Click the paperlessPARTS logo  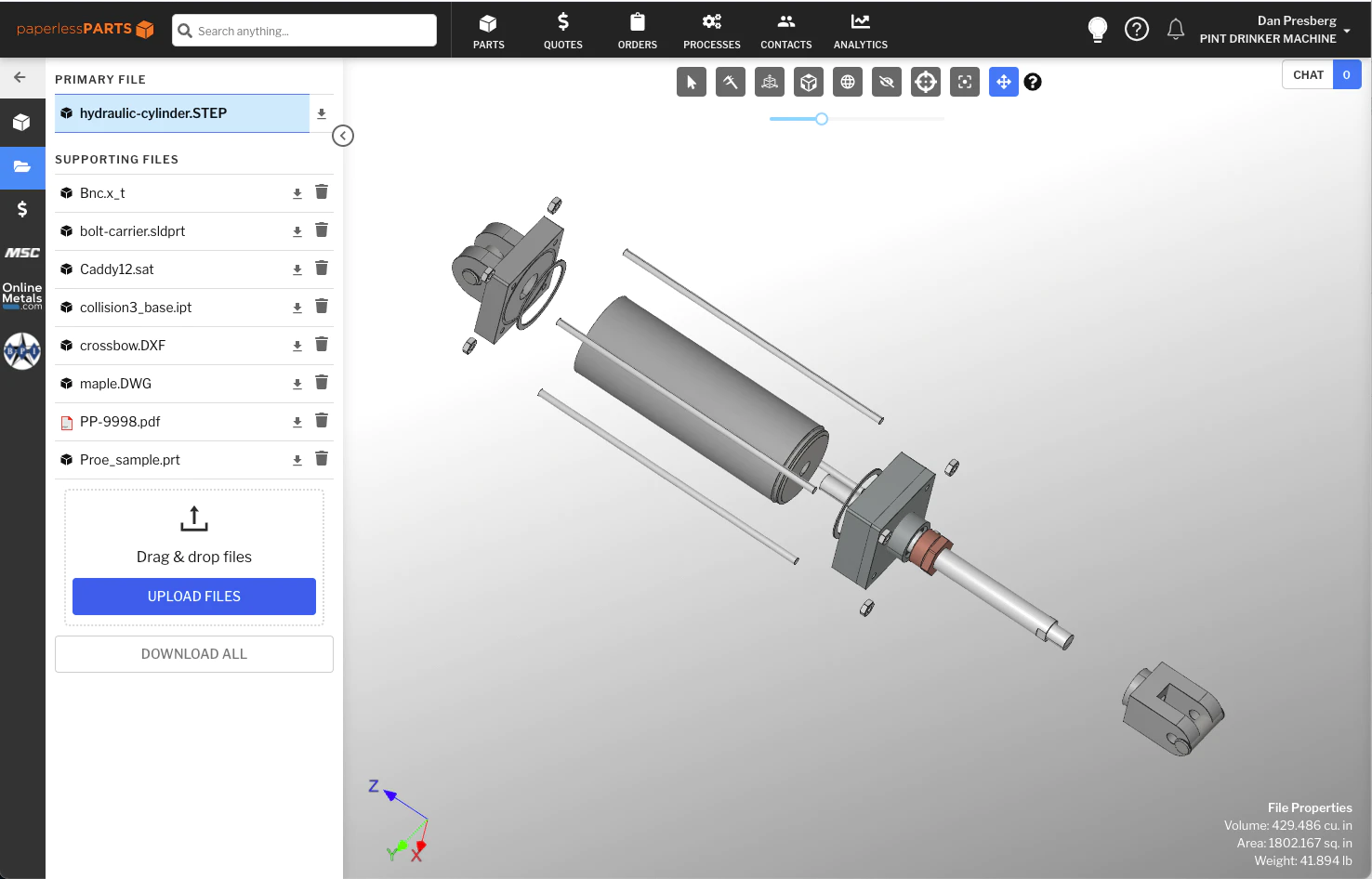coord(86,29)
